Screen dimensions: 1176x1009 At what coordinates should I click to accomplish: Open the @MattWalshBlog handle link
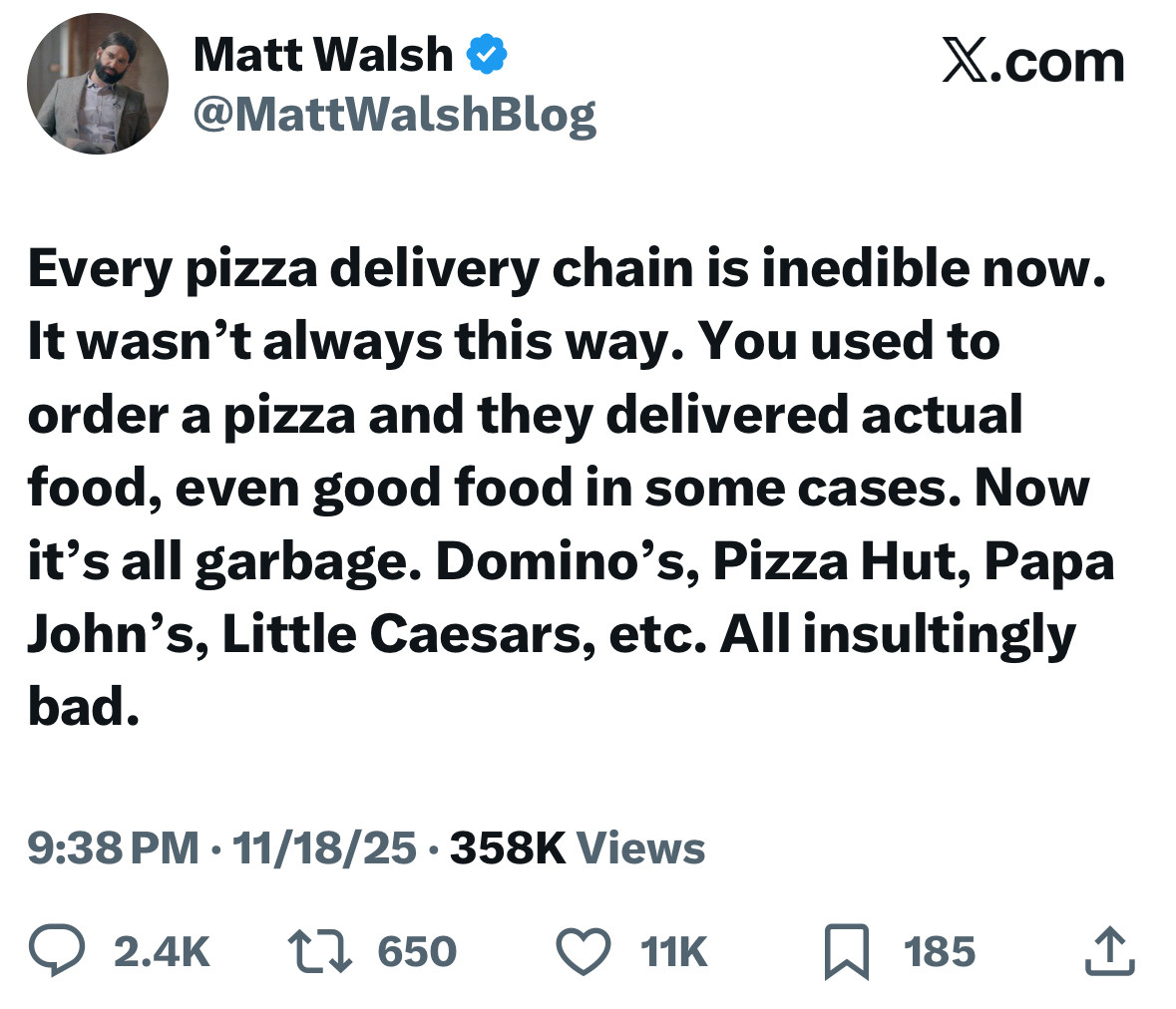click(394, 115)
